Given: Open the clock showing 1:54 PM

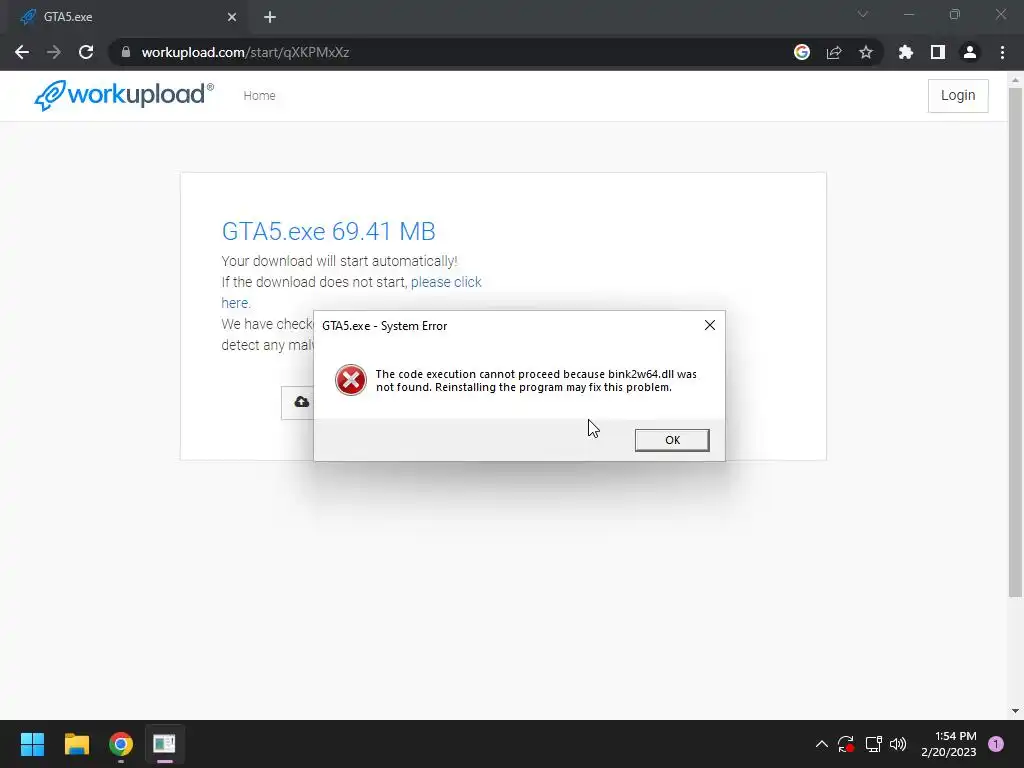Looking at the screenshot, I should pyautogui.click(x=949, y=744).
